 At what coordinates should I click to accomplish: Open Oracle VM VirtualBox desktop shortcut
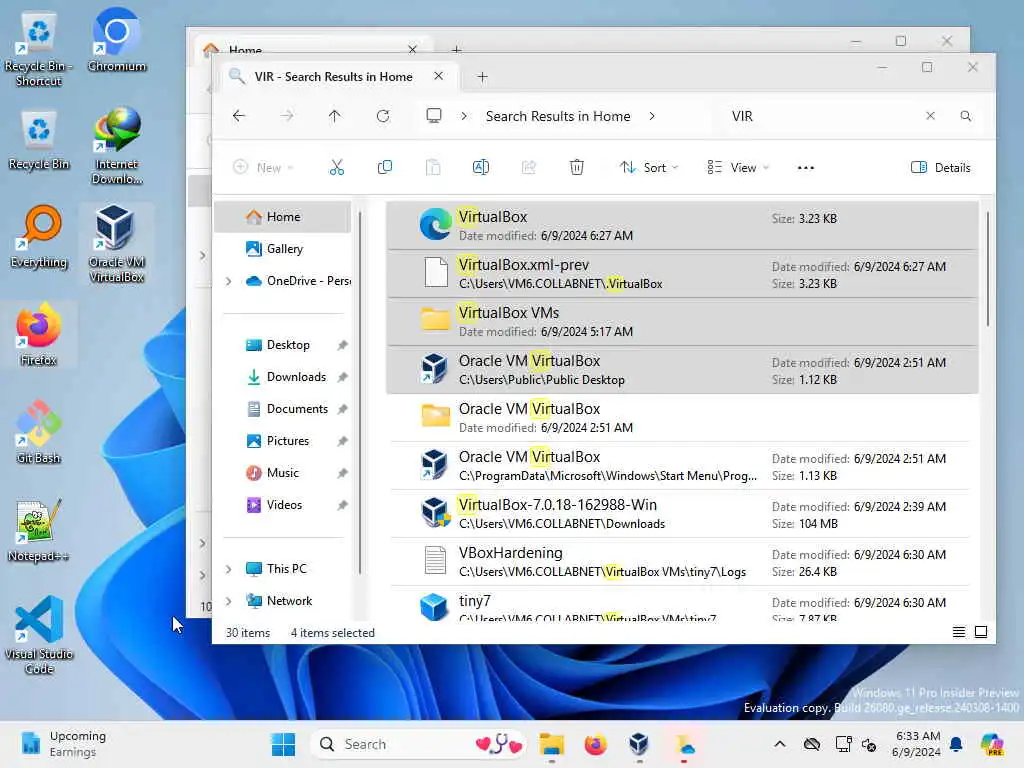coord(116,244)
